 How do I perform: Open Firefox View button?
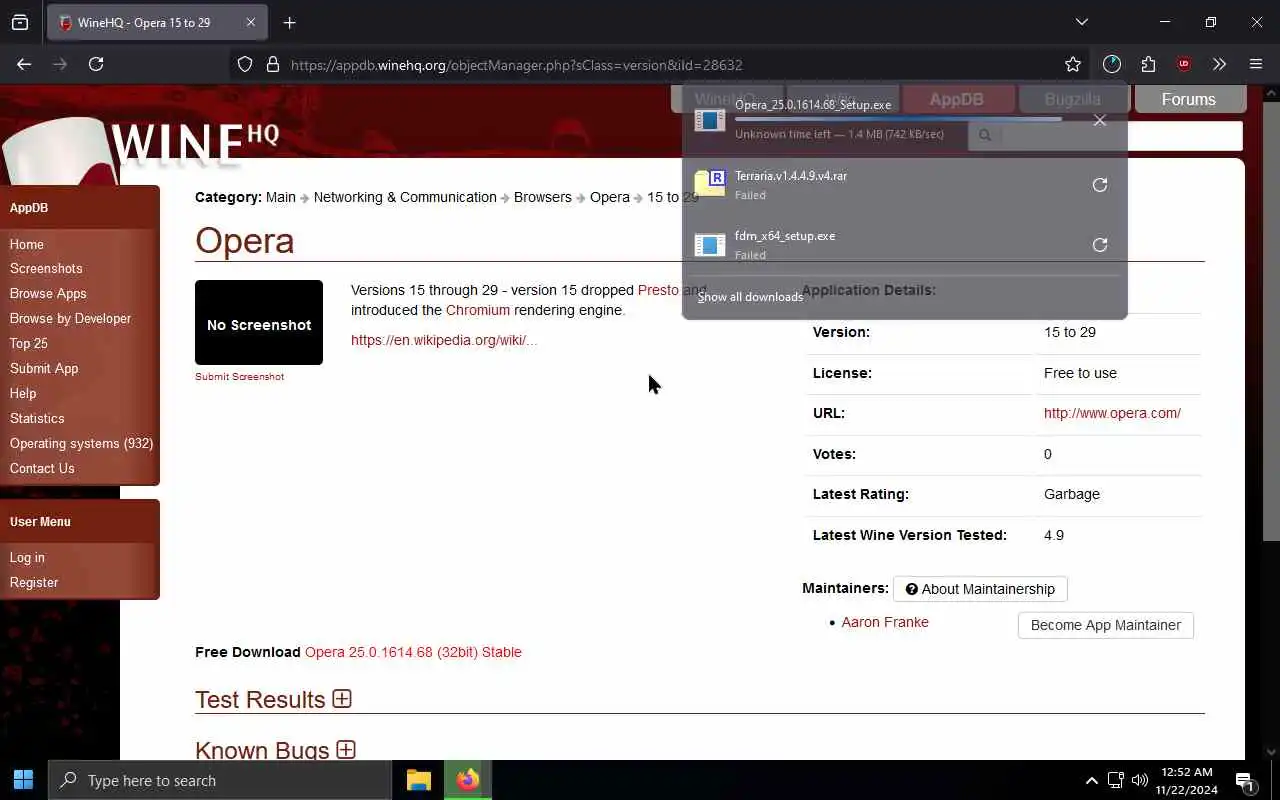click(x=20, y=22)
